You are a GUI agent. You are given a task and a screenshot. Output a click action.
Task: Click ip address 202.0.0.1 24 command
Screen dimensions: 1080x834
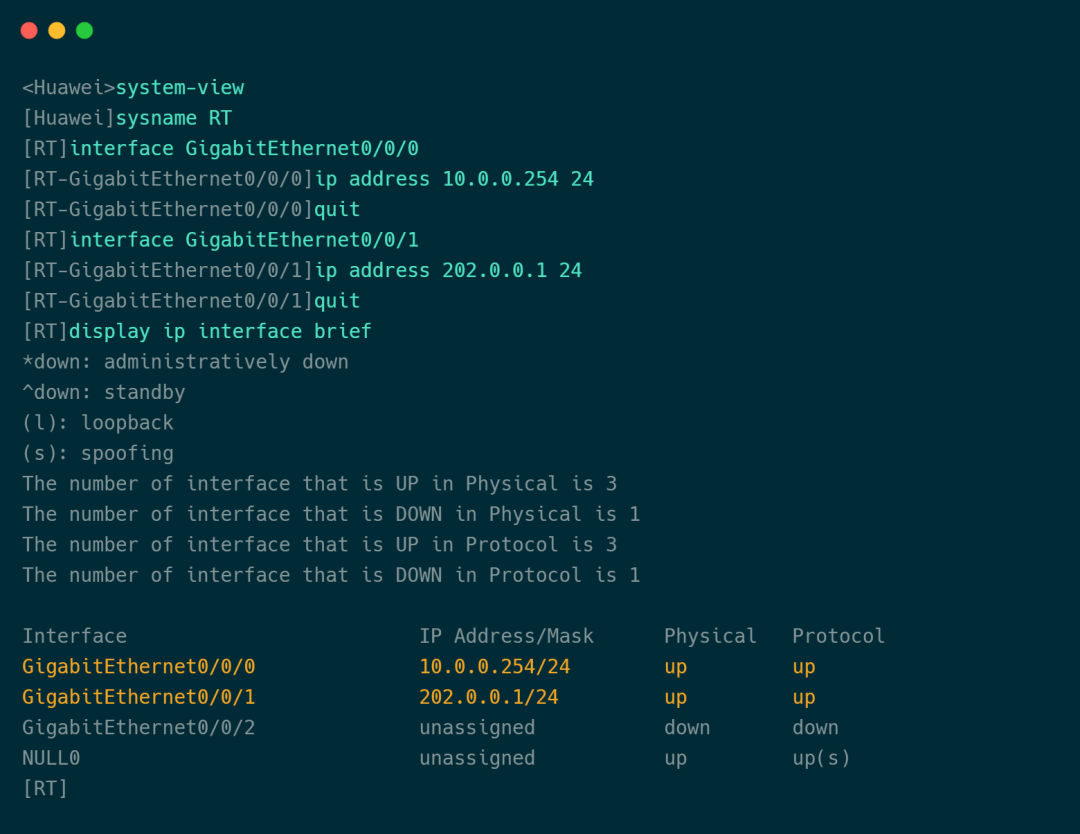click(x=448, y=270)
